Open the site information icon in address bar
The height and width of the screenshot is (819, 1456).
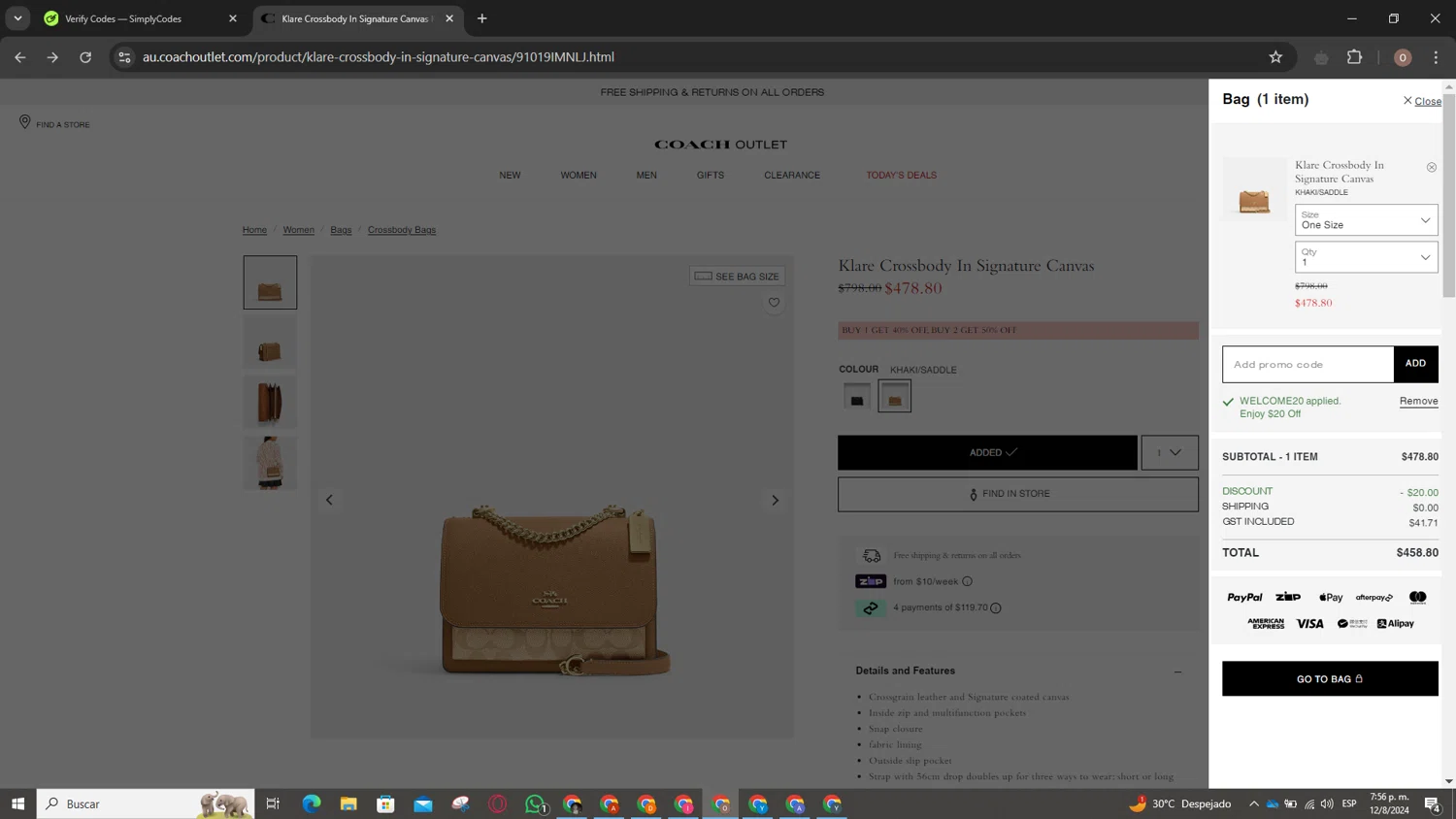click(124, 57)
